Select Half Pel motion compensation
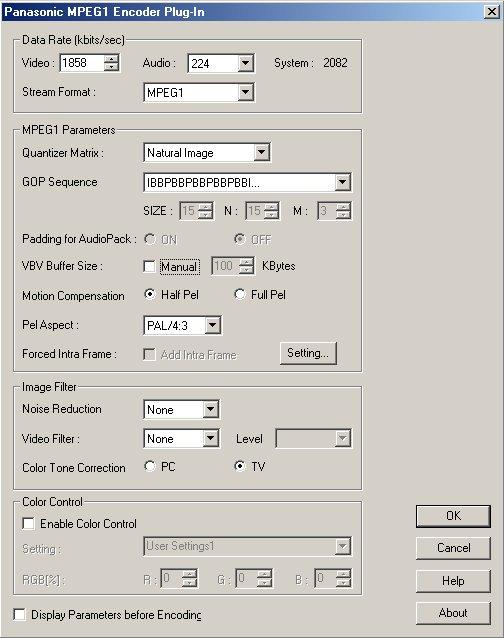The width and height of the screenshot is (504, 638). point(150,294)
